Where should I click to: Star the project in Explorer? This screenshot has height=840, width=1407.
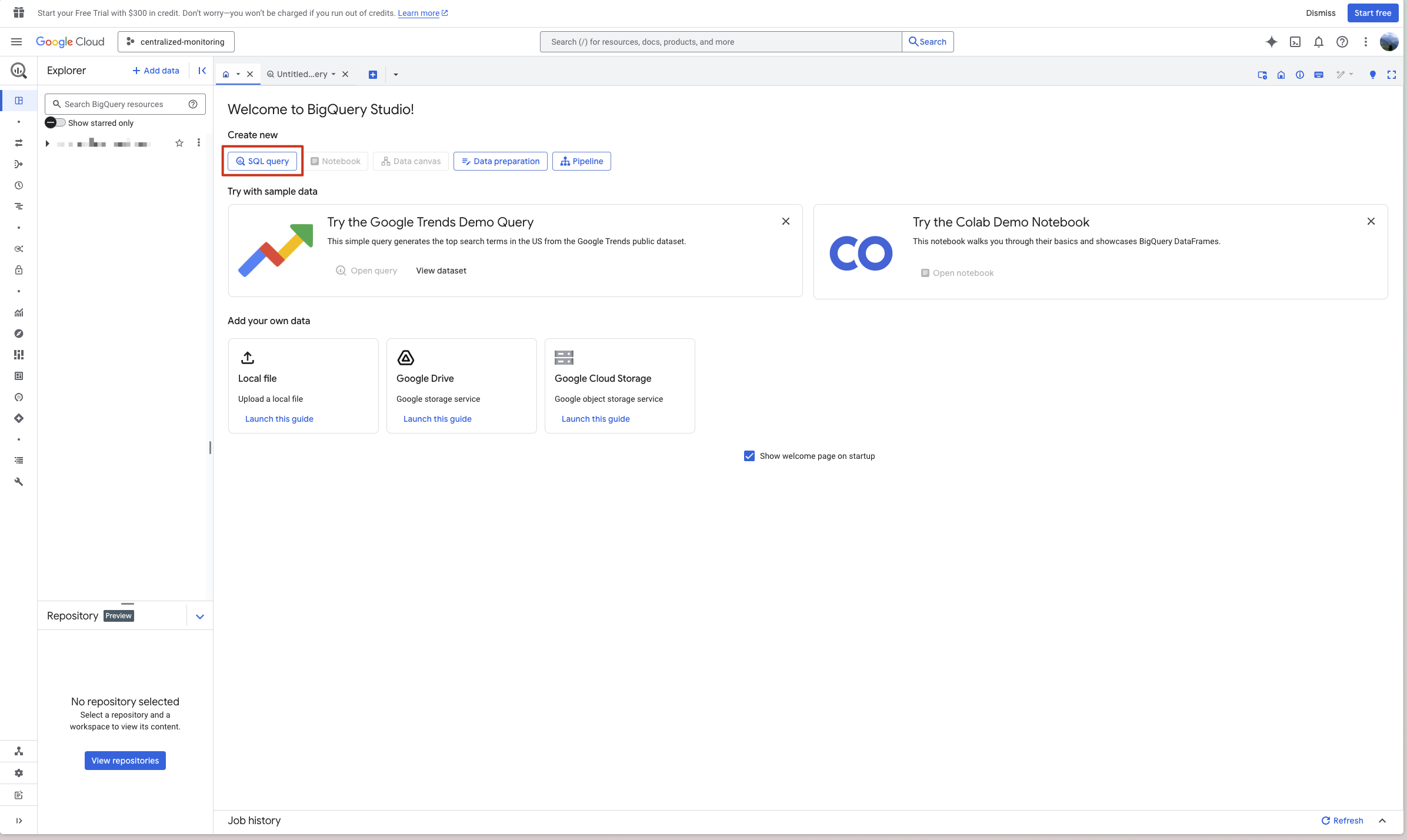pyautogui.click(x=179, y=143)
